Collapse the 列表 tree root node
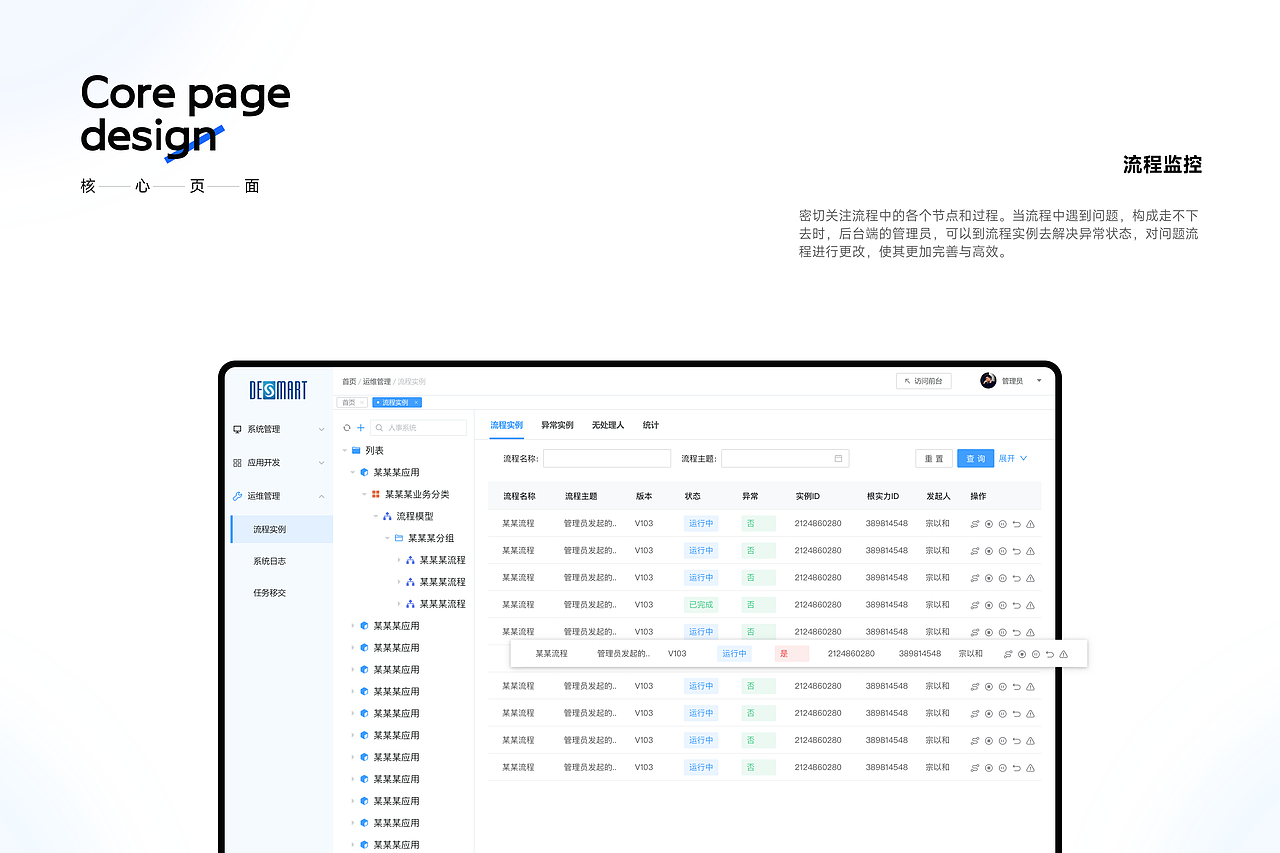 pos(344,449)
